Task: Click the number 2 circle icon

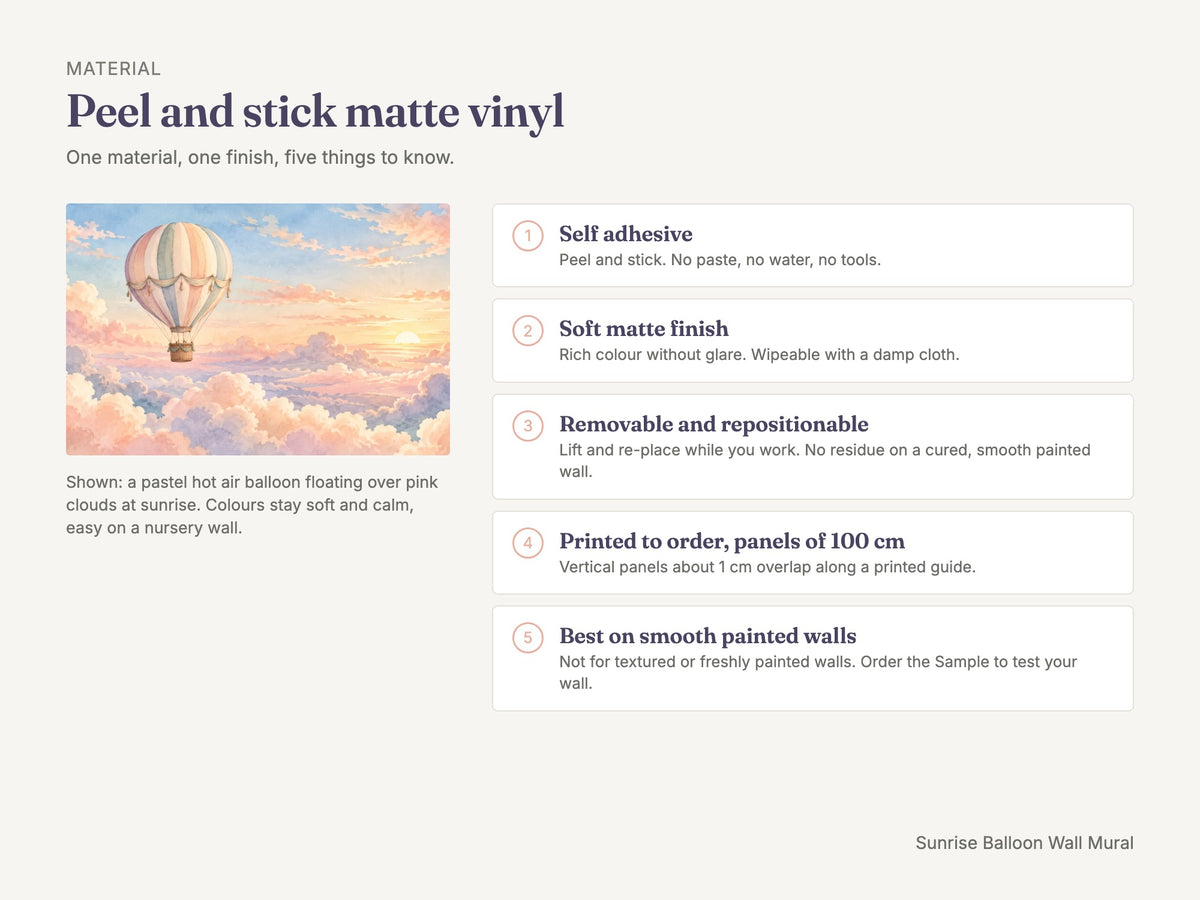Action: point(528,331)
